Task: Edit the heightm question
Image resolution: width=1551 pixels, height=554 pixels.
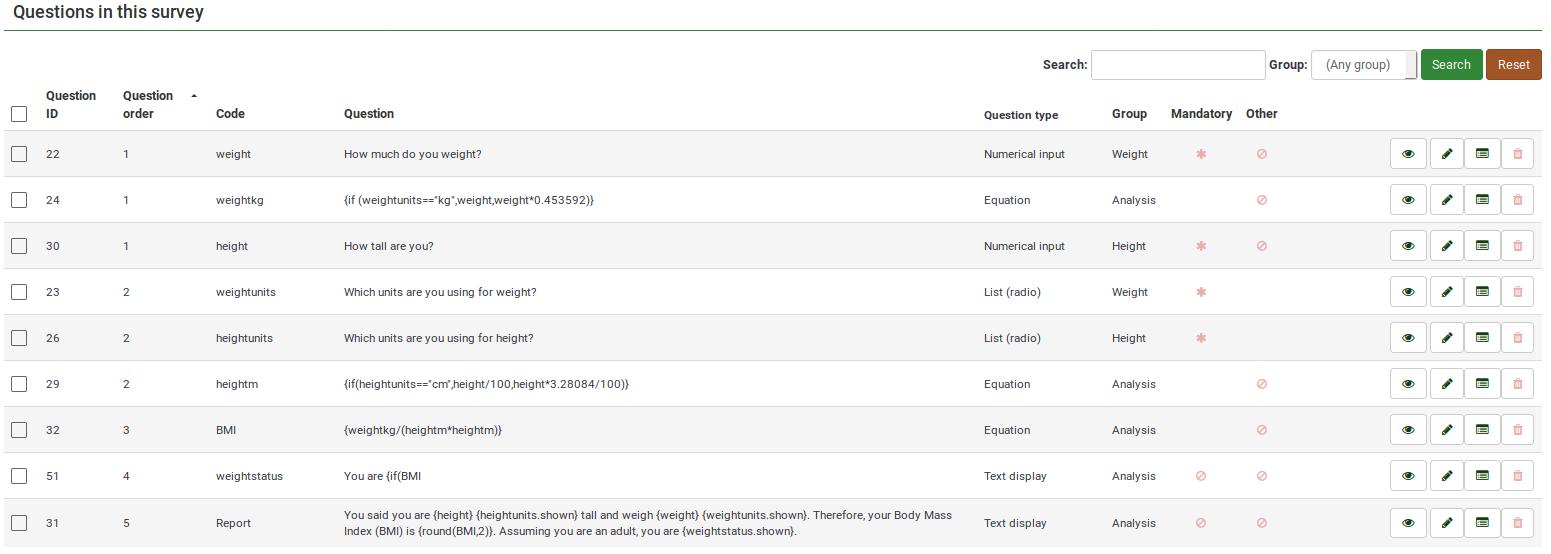Action: (x=1446, y=384)
